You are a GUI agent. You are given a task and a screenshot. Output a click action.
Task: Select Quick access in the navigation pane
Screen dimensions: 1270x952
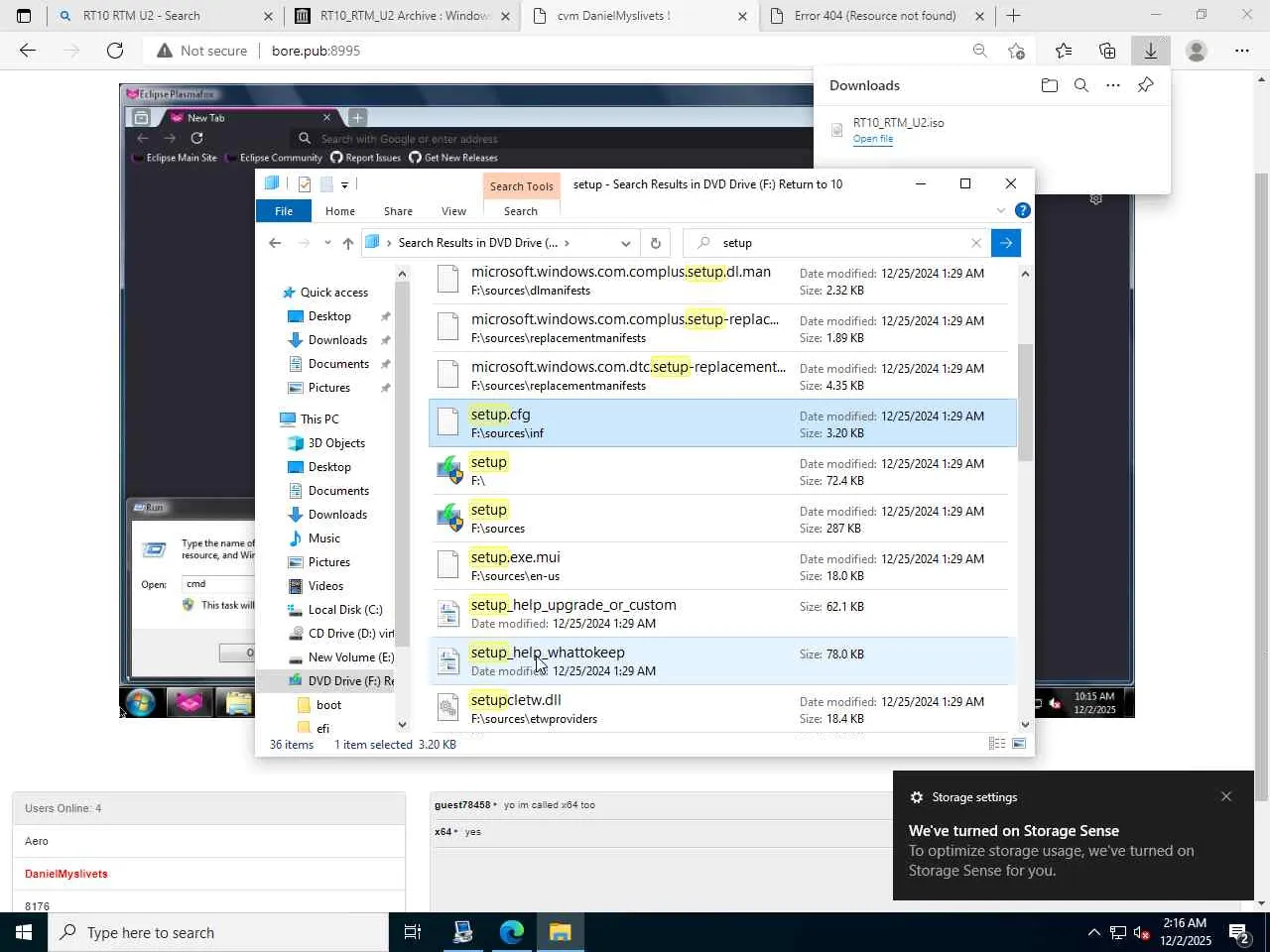(x=333, y=293)
